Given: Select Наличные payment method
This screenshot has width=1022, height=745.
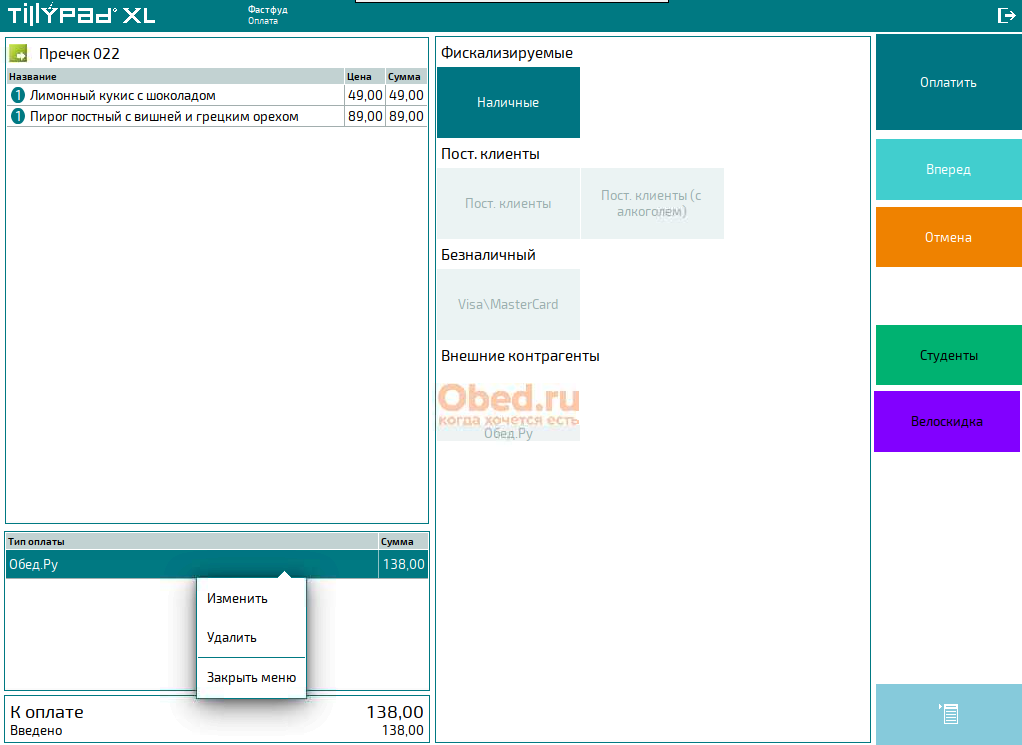Looking at the screenshot, I should pyautogui.click(x=508, y=103).
